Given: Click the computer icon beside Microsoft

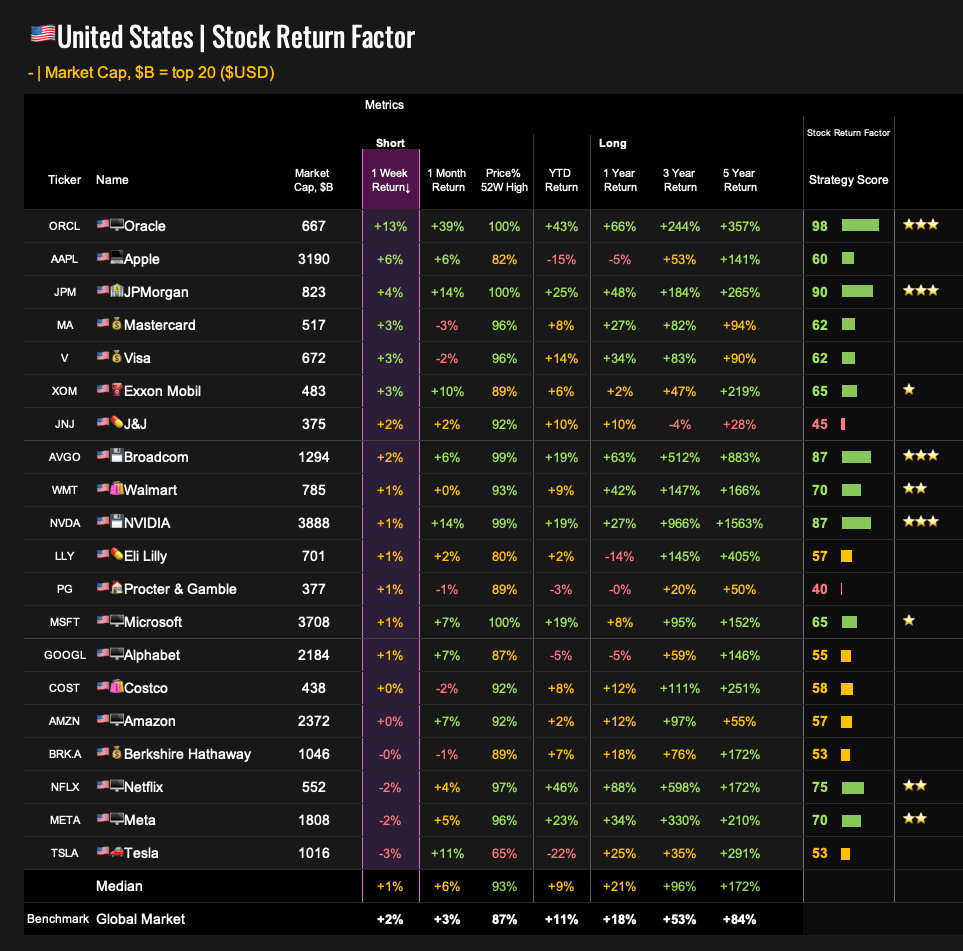Looking at the screenshot, I should [117, 620].
